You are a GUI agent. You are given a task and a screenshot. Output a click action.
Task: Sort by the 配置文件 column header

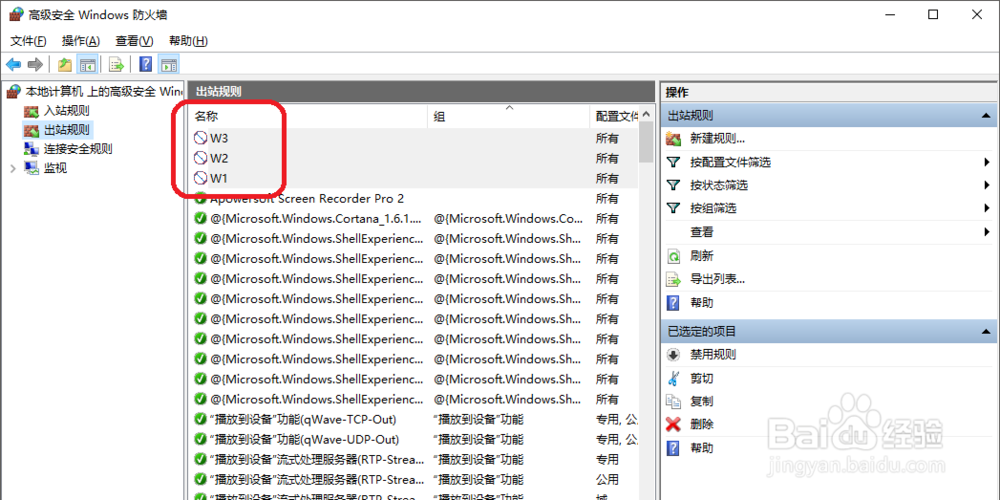(614, 117)
